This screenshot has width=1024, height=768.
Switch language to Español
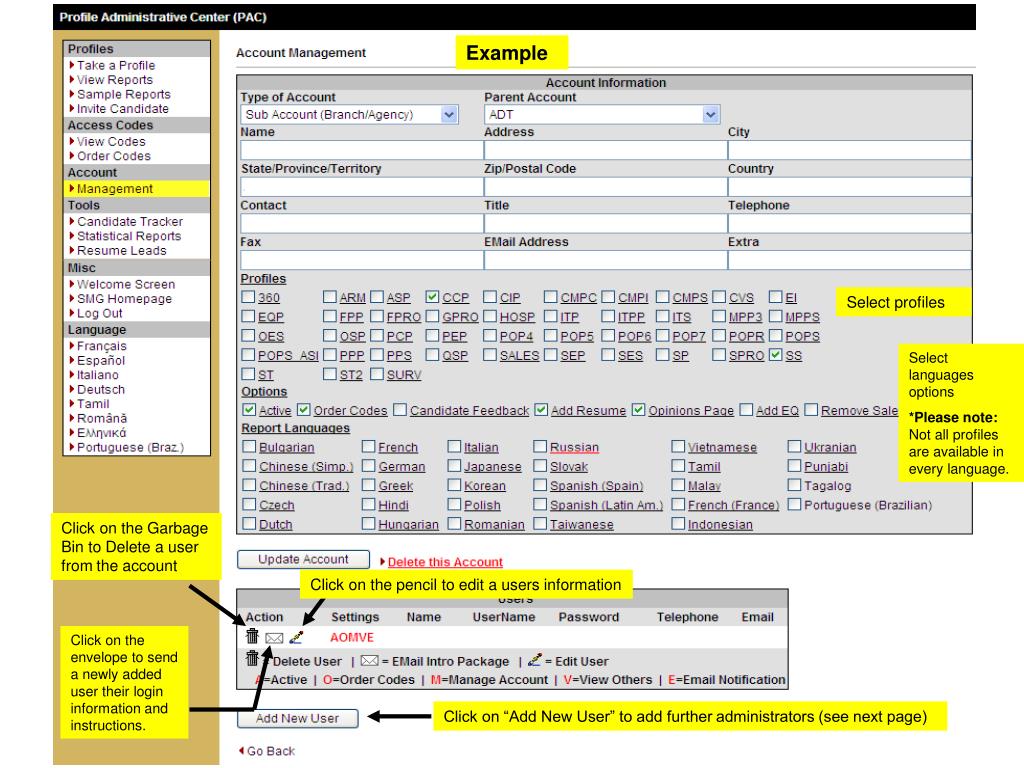pos(101,360)
